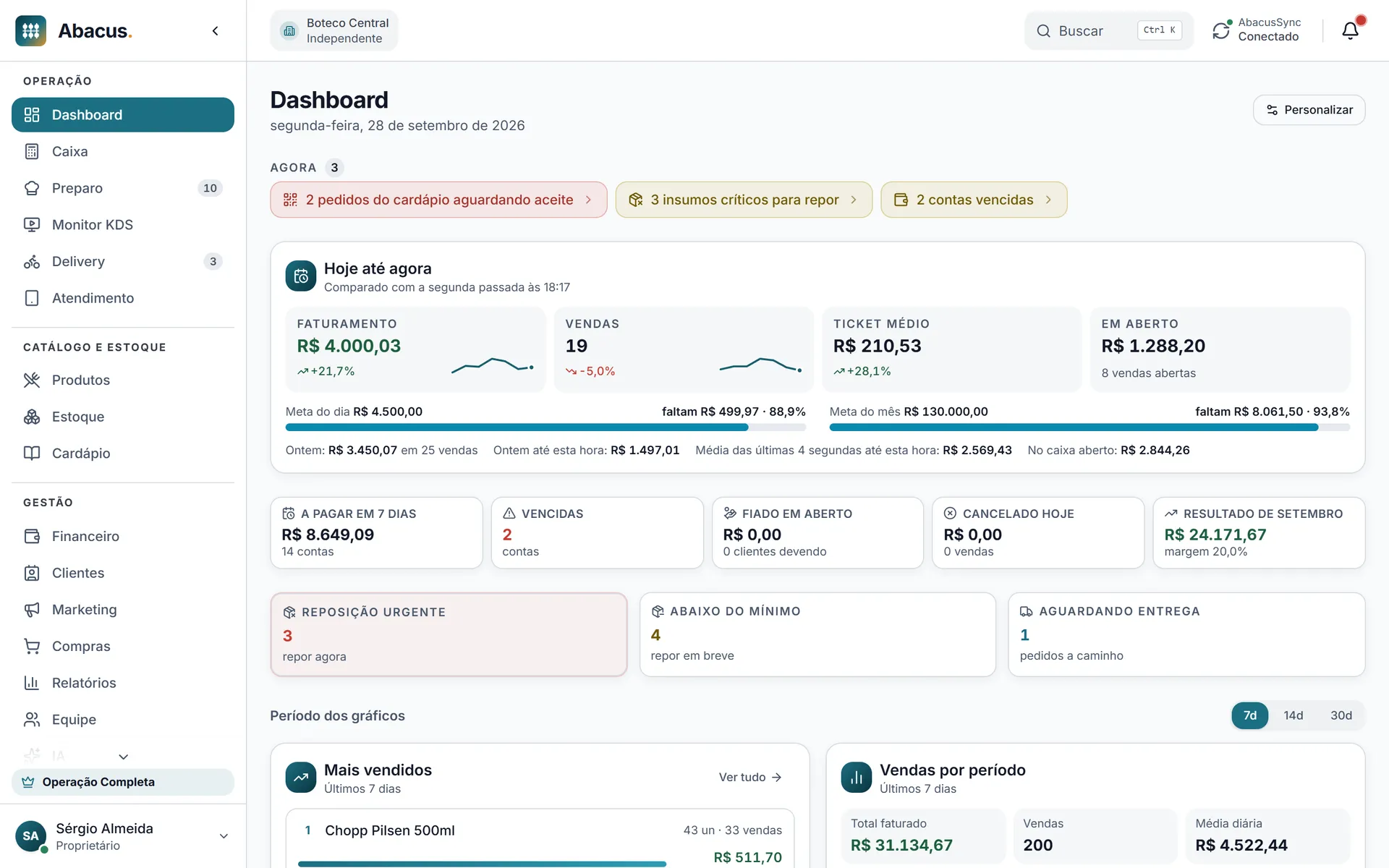This screenshot has width=1389, height=868.
Task: Click the Dashboard grid icon in sidebar
Action: 32,115
